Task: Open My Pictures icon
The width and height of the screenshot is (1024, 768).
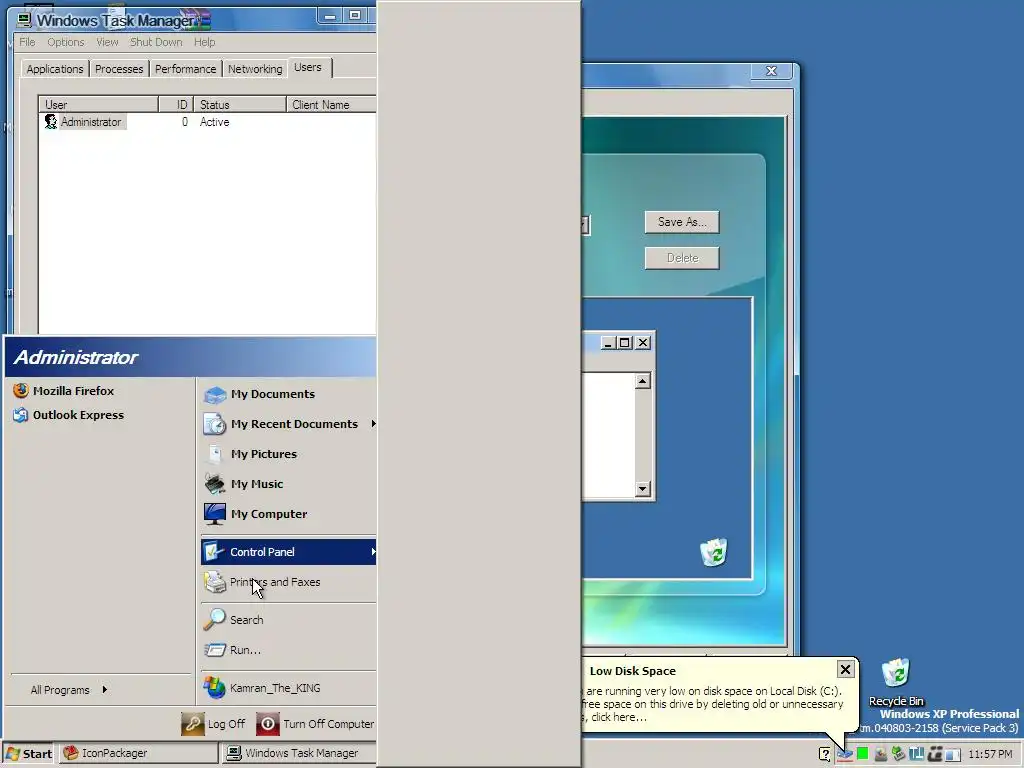Action: click(x=214, y=454)
